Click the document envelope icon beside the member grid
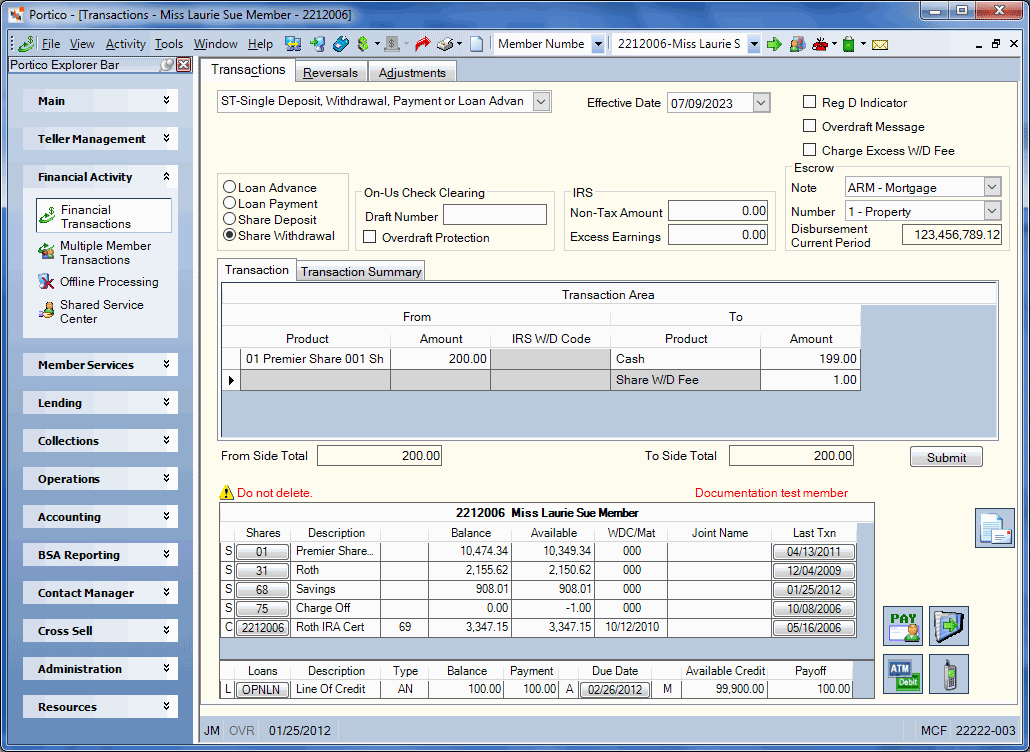 click(995, 528)
